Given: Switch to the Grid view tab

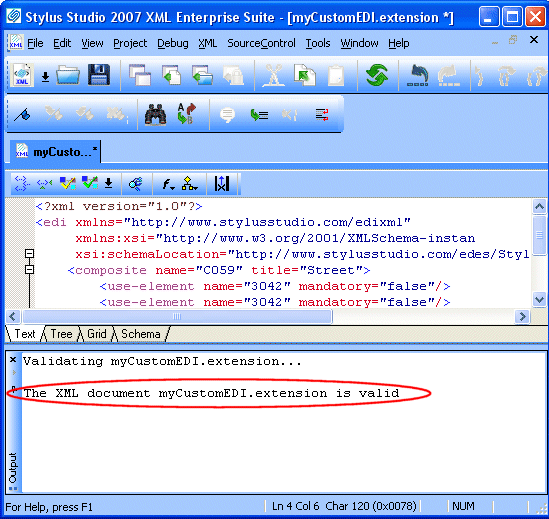Looking at the screenshot, I should [97, 334].
